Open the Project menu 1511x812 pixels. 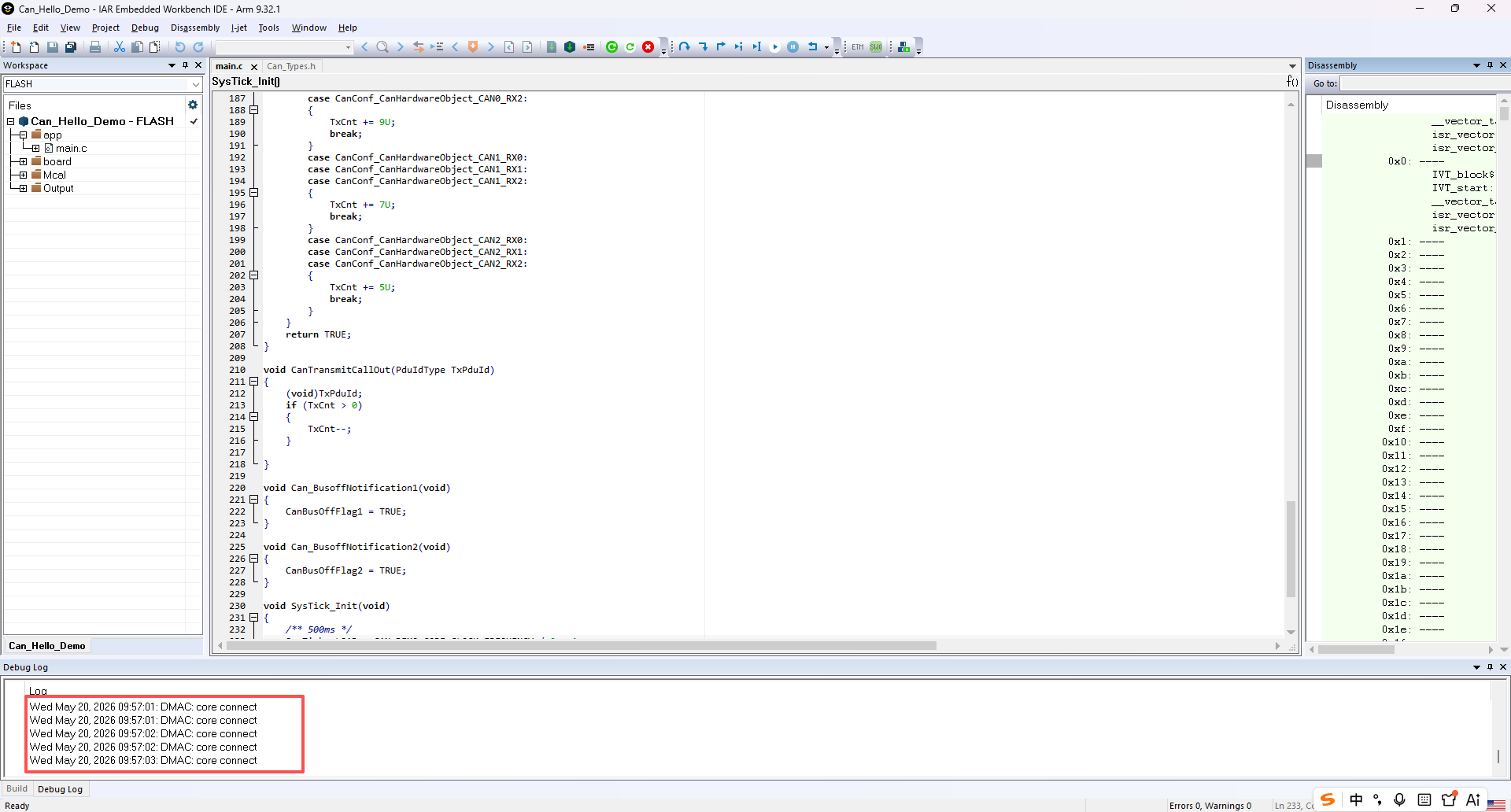pos(105,28)
